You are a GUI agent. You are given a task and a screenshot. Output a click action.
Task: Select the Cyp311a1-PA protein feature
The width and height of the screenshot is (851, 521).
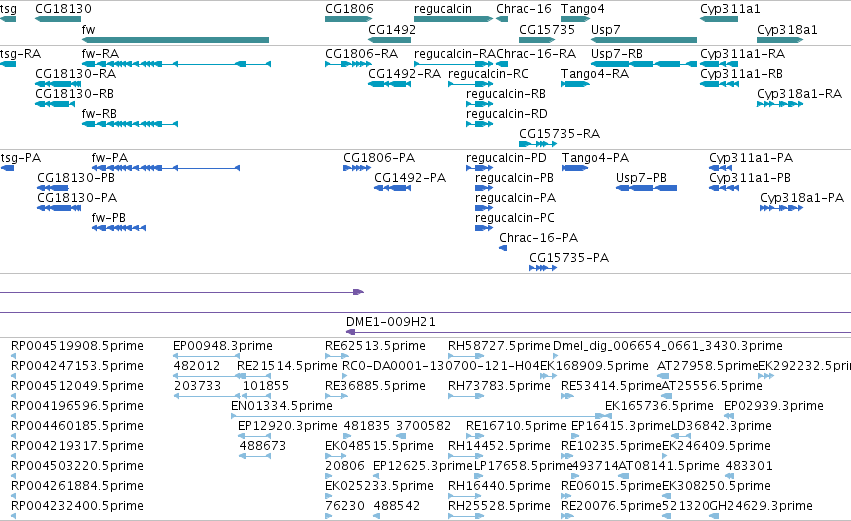click(x=721, y=168)
